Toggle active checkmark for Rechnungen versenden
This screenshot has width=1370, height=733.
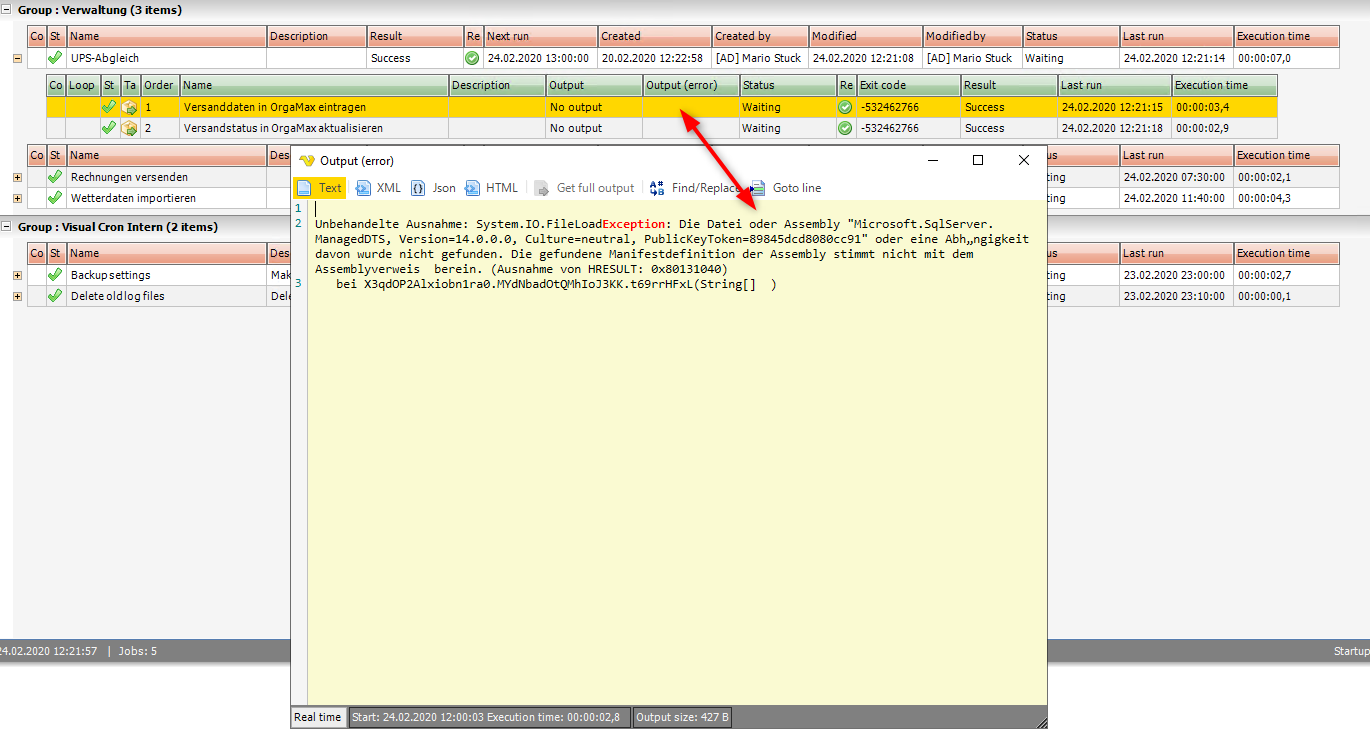point(55,177)
